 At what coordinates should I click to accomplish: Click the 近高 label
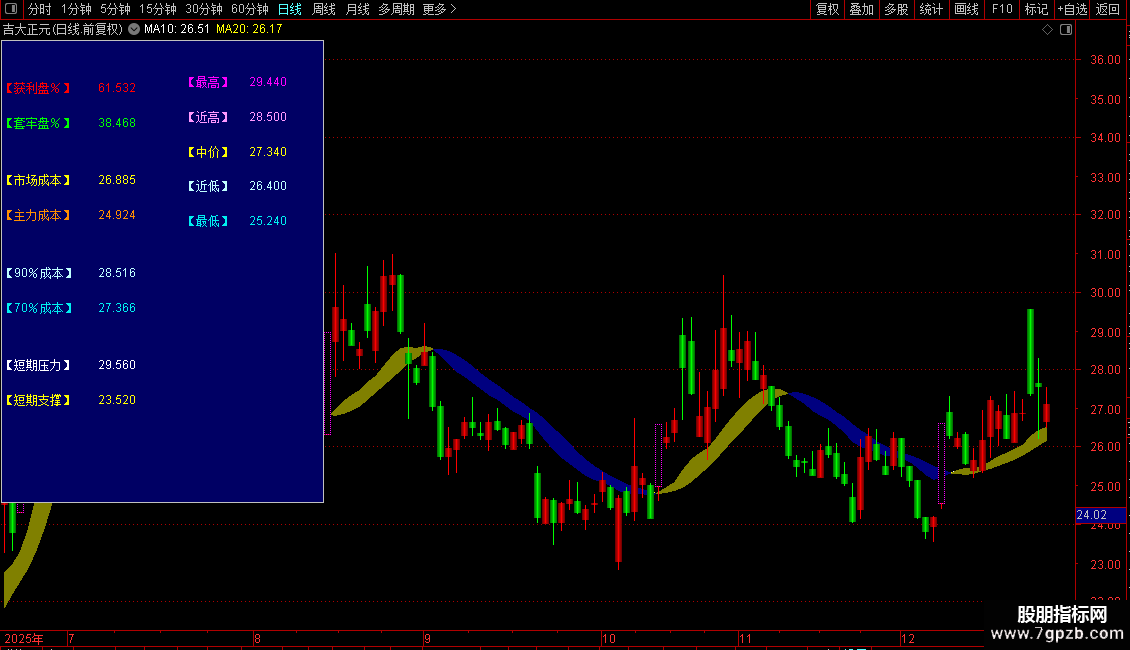pos(208,117)
